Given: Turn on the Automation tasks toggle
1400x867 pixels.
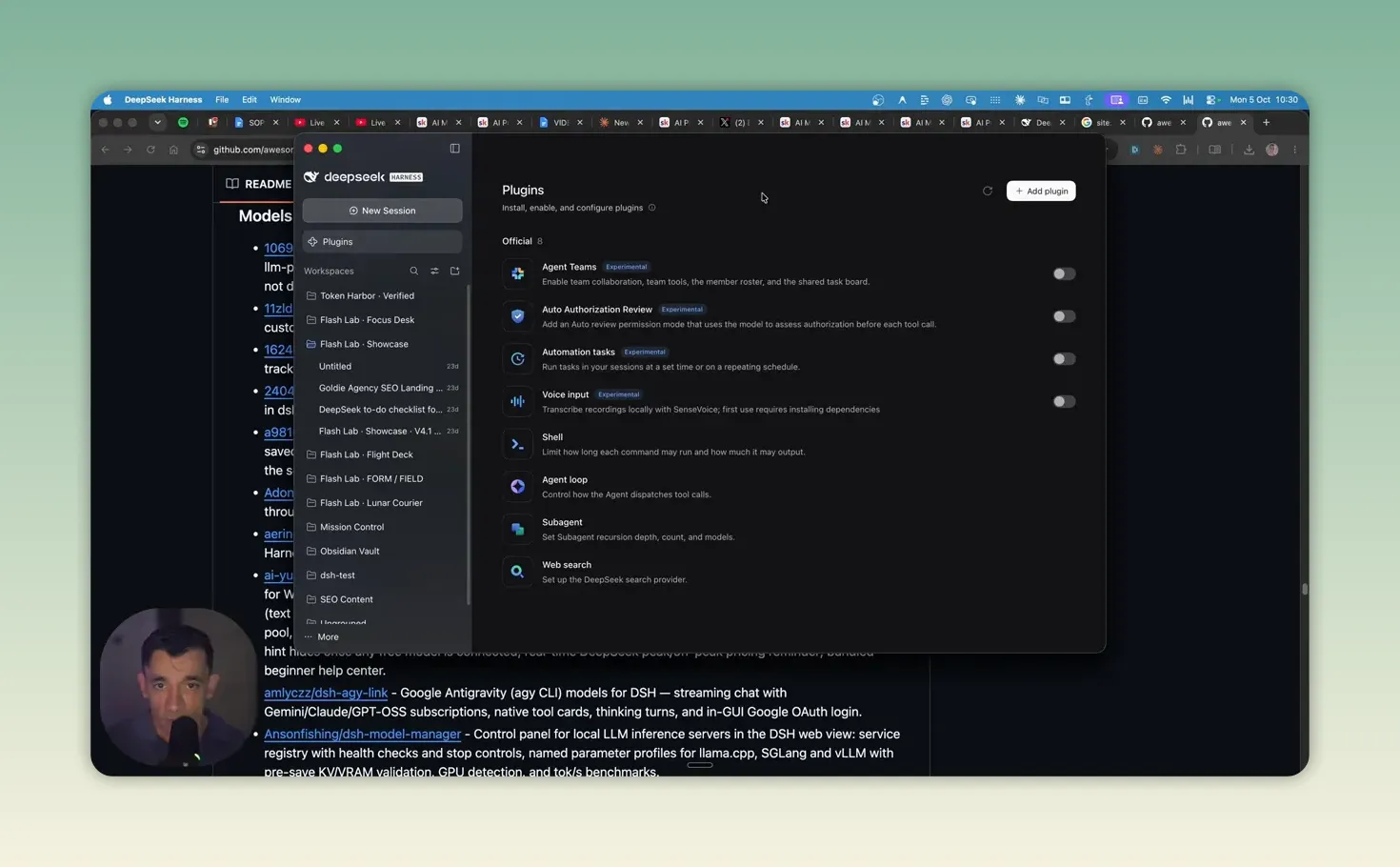Looking at the screenshot, I should pos(1064,359).
